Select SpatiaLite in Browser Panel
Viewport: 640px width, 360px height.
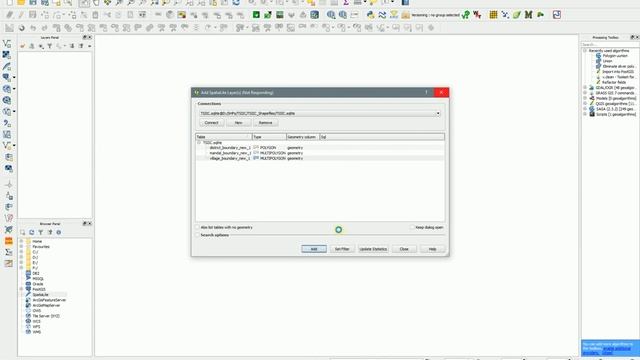pyautogui.click(x=40, y=294)
